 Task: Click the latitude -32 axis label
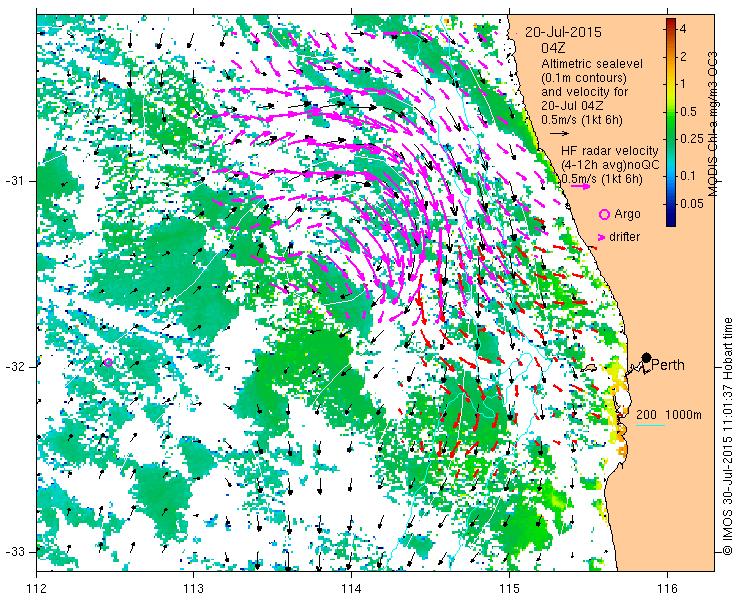(14, 367)
